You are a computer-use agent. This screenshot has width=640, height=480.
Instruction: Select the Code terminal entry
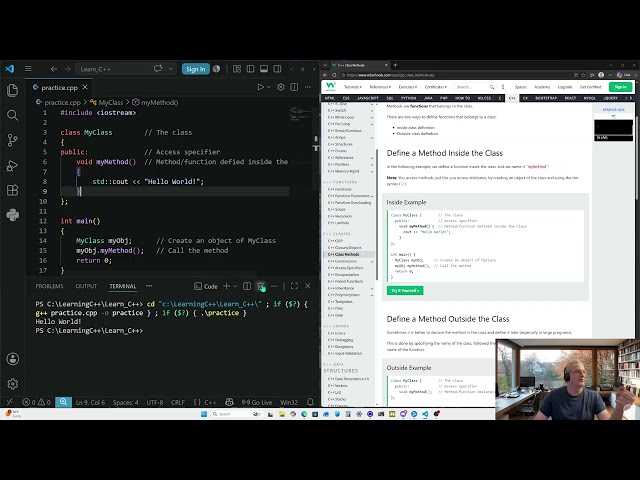click(206, 286)
